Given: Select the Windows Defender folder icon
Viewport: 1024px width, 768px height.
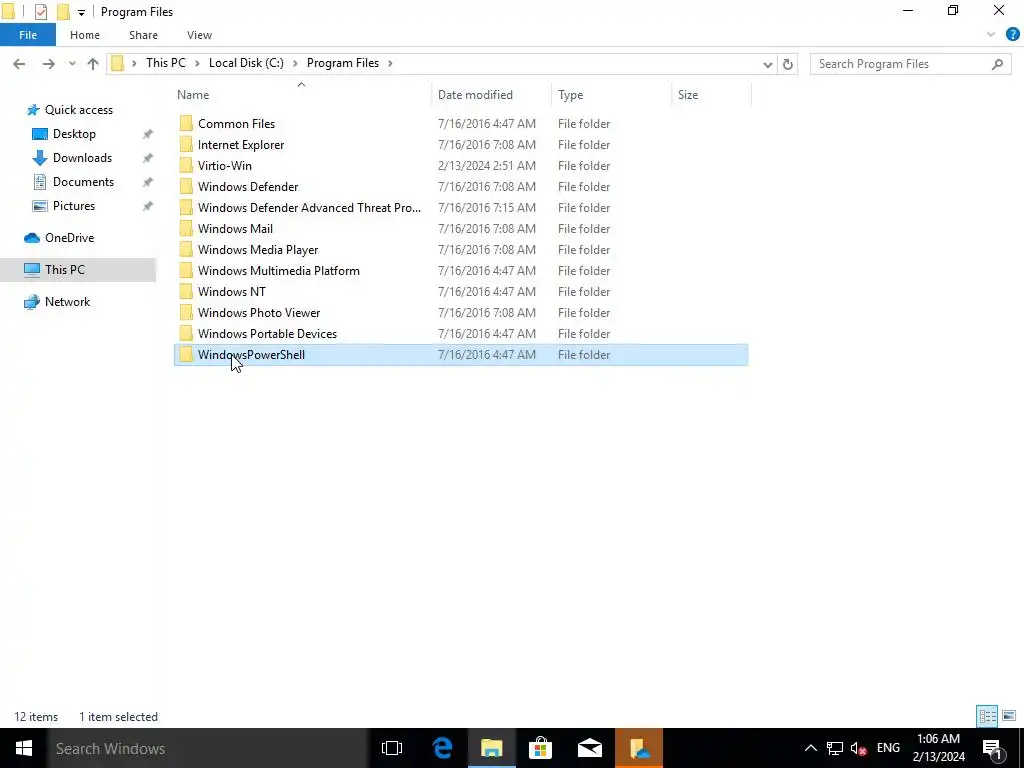Looking at the screenshot, I should pos(186,186).
